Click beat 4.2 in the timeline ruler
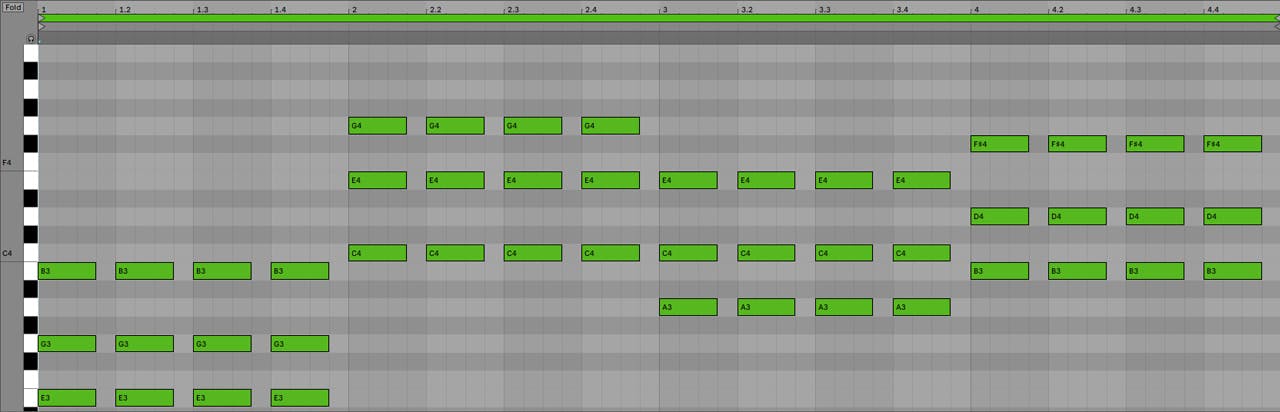 (1057, 8)
